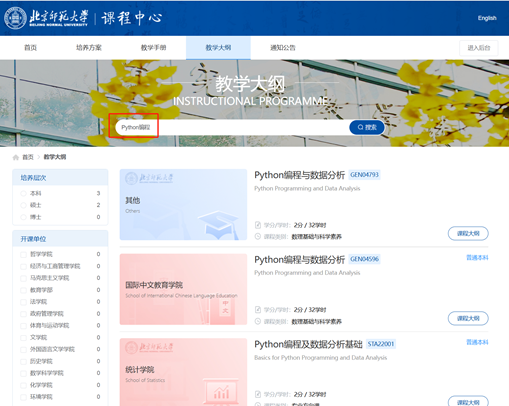Click the home icon in the breadcrumb
Viewport: 509px width, 406px height.
[x=16, y=157]
